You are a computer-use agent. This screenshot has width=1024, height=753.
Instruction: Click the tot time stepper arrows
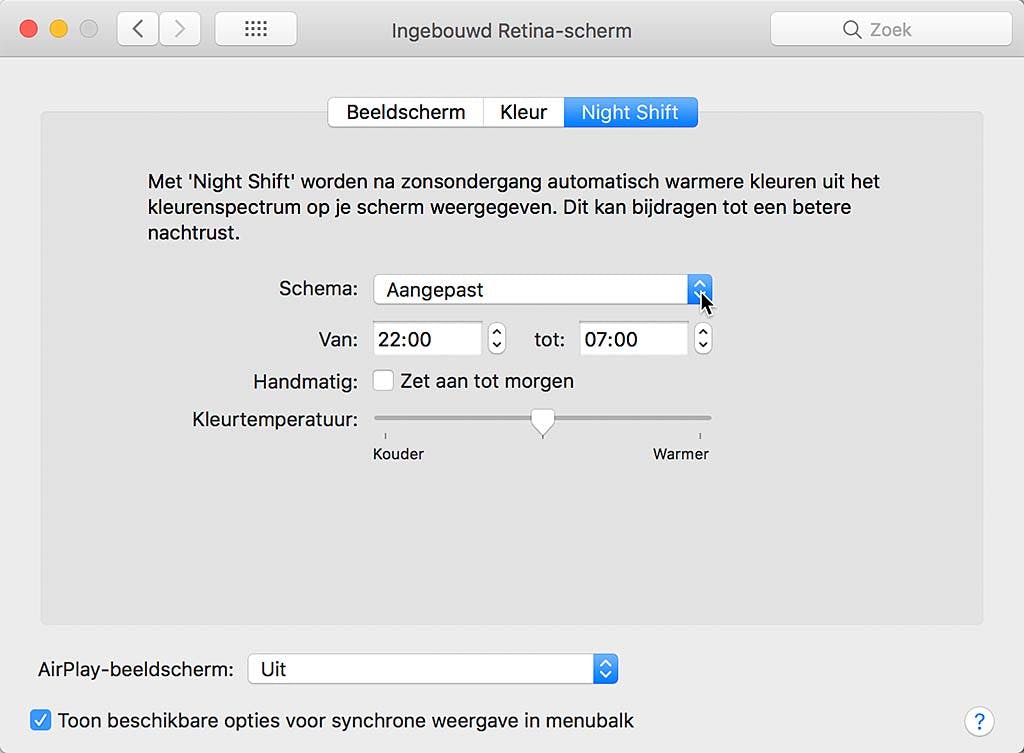point(703,338)
